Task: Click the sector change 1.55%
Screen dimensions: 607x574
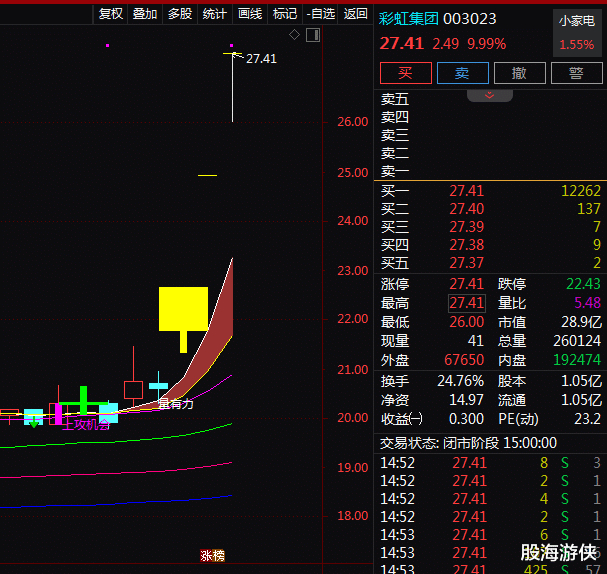Action: click(577, 45)
